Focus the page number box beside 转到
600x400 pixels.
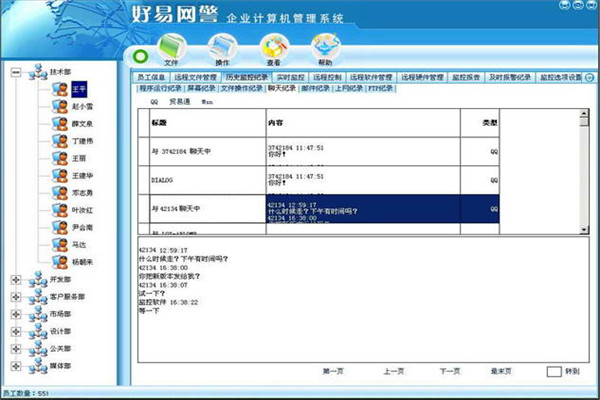[x=554, y=371]
